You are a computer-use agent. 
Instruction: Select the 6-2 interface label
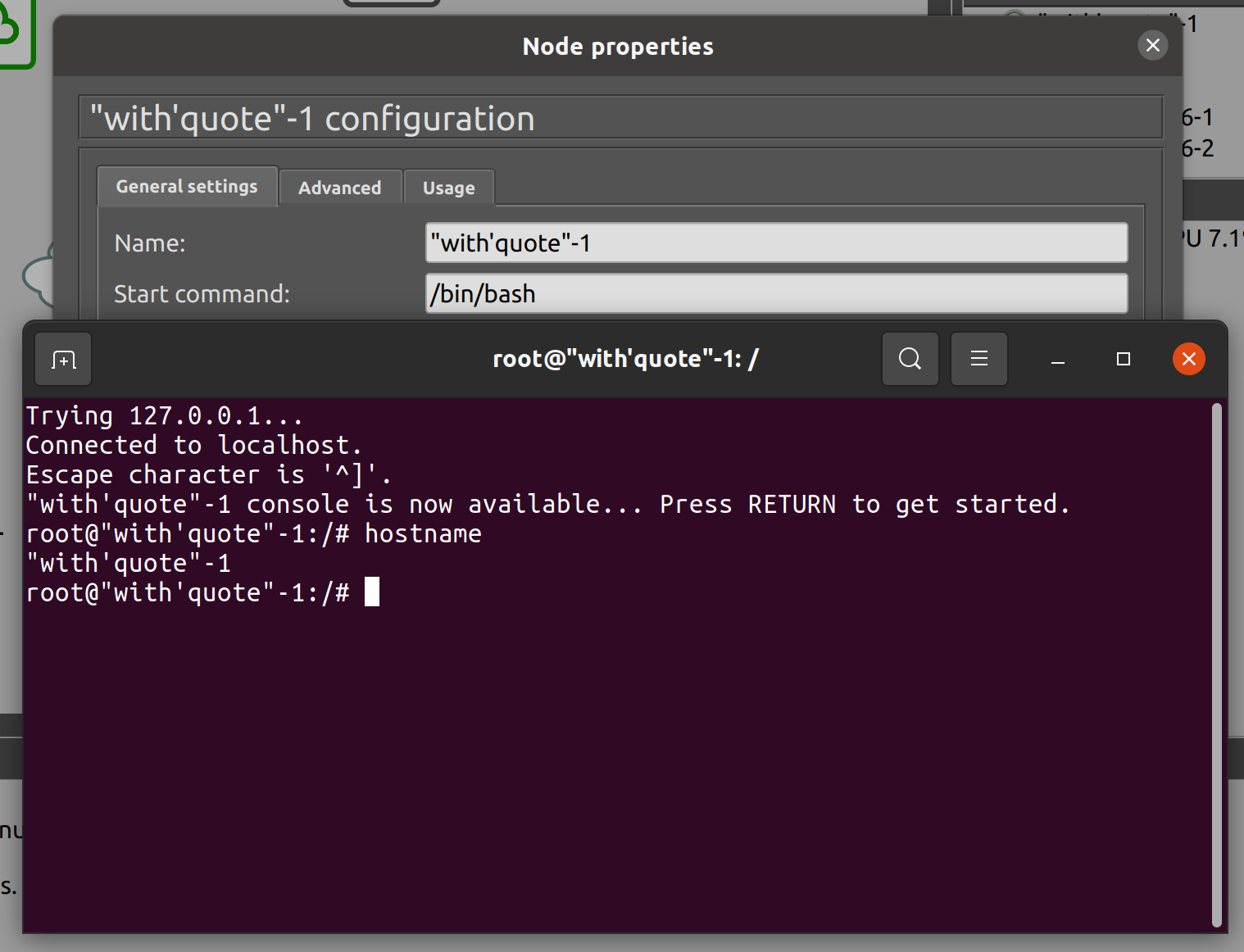coord(1197,148)
